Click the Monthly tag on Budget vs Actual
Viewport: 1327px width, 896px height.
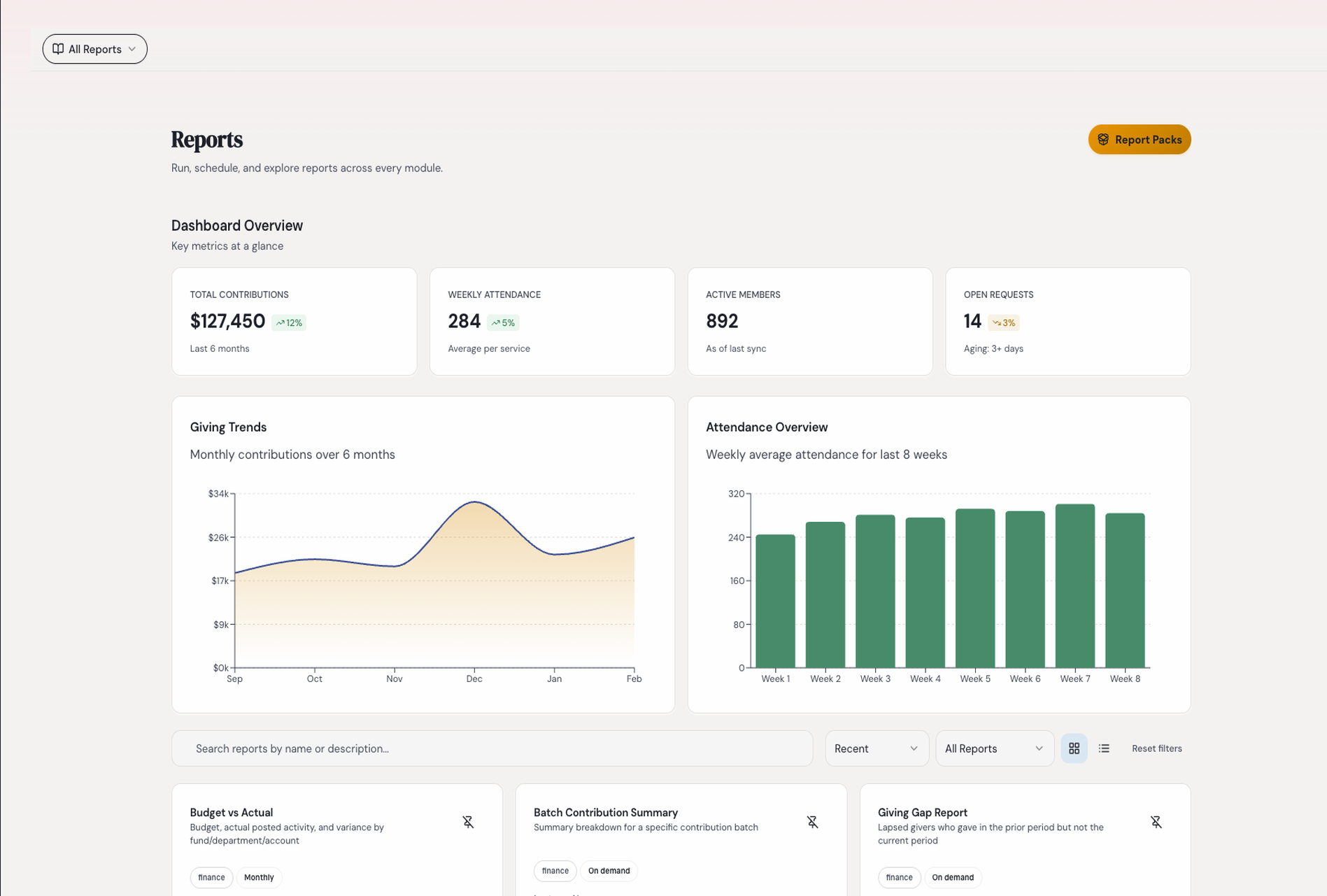259,877
